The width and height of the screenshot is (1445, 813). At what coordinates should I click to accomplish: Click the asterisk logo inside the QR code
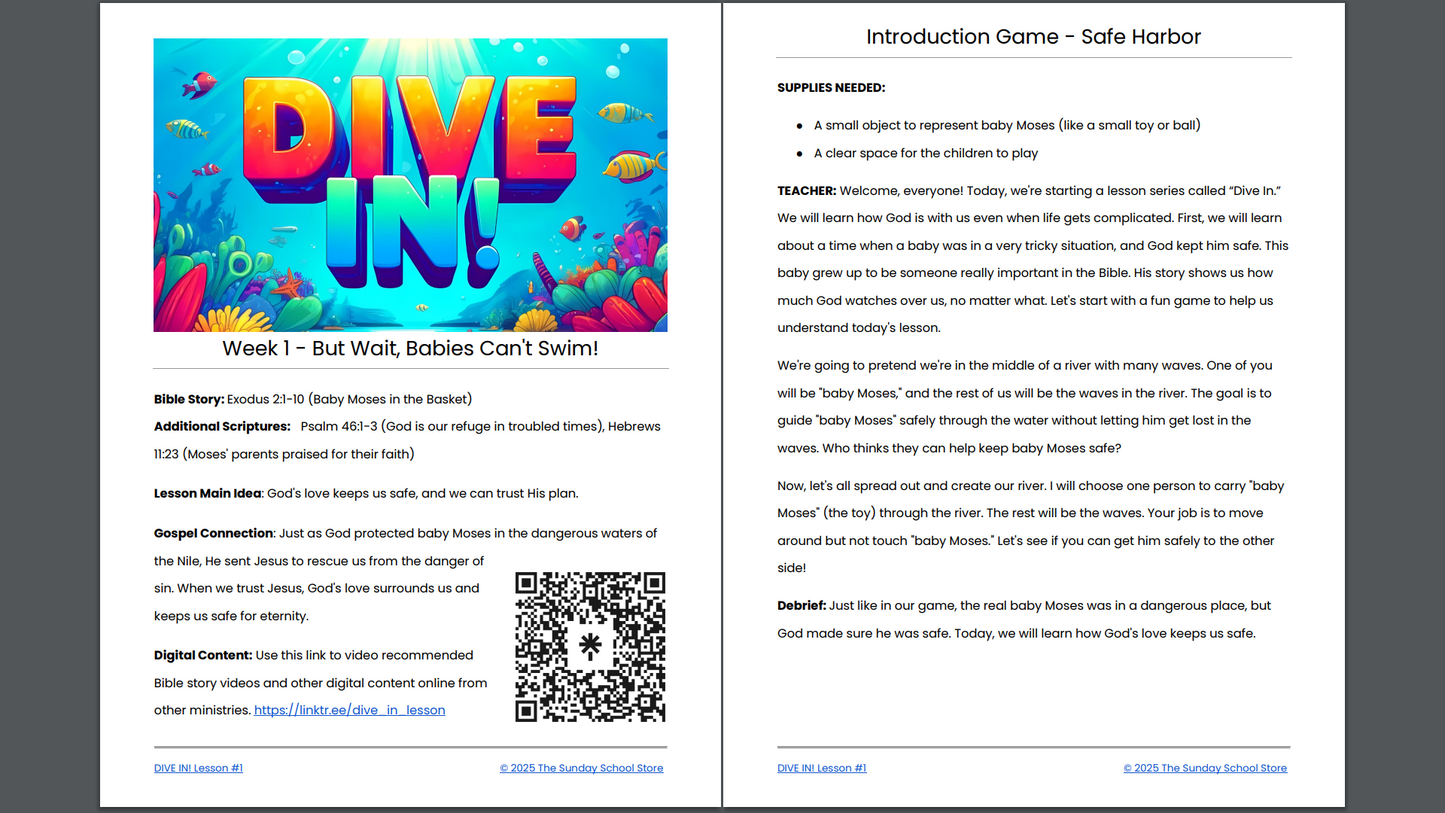[x=590, y=647]
